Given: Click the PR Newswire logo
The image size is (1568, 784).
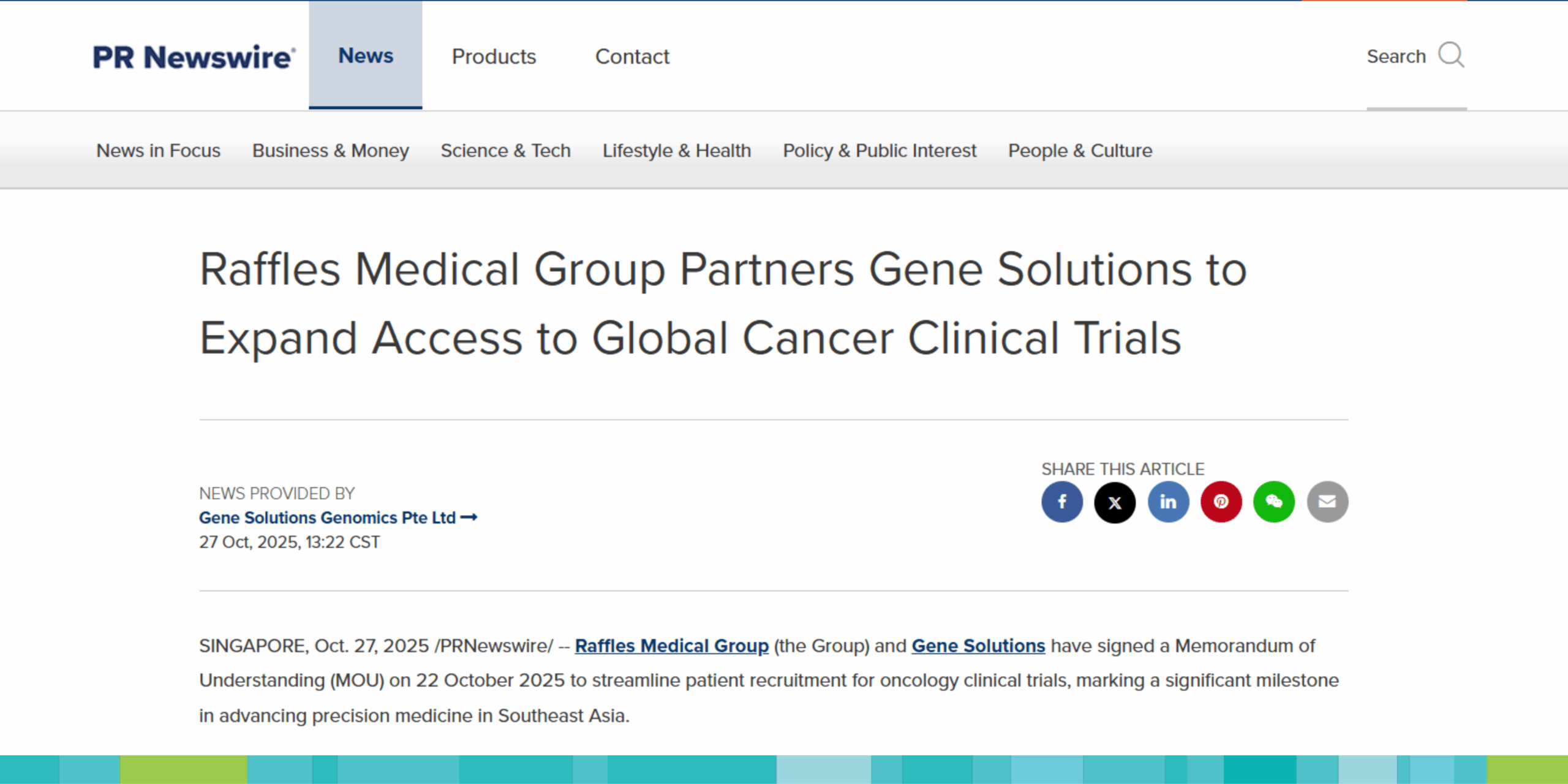Looking at the screenshot, I should click(x=194, y=56).
